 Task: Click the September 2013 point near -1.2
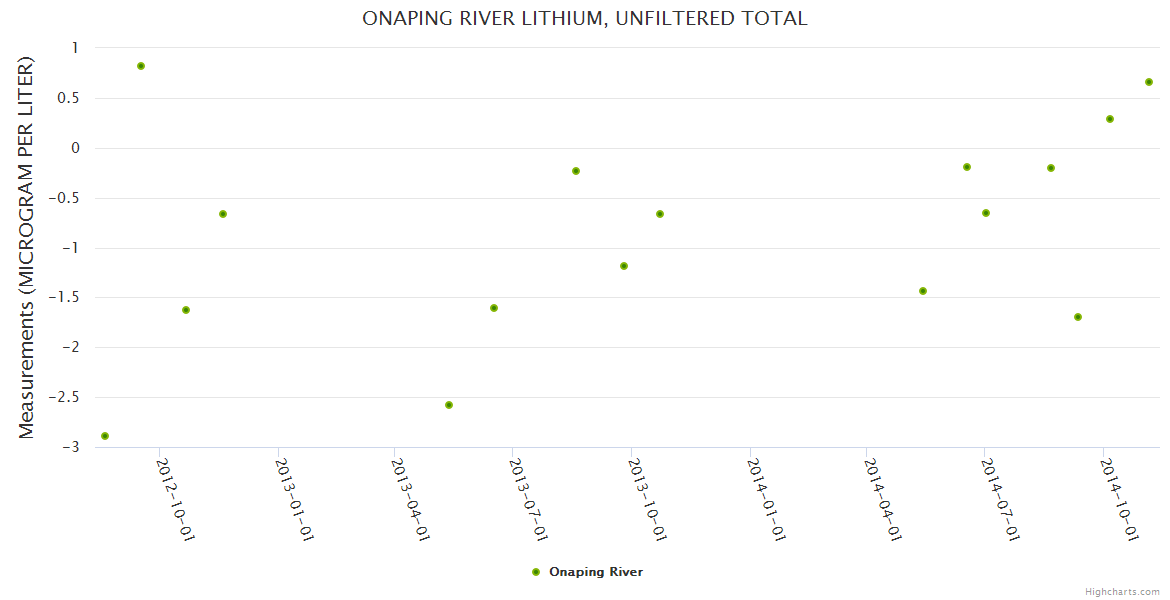[624, 266]
